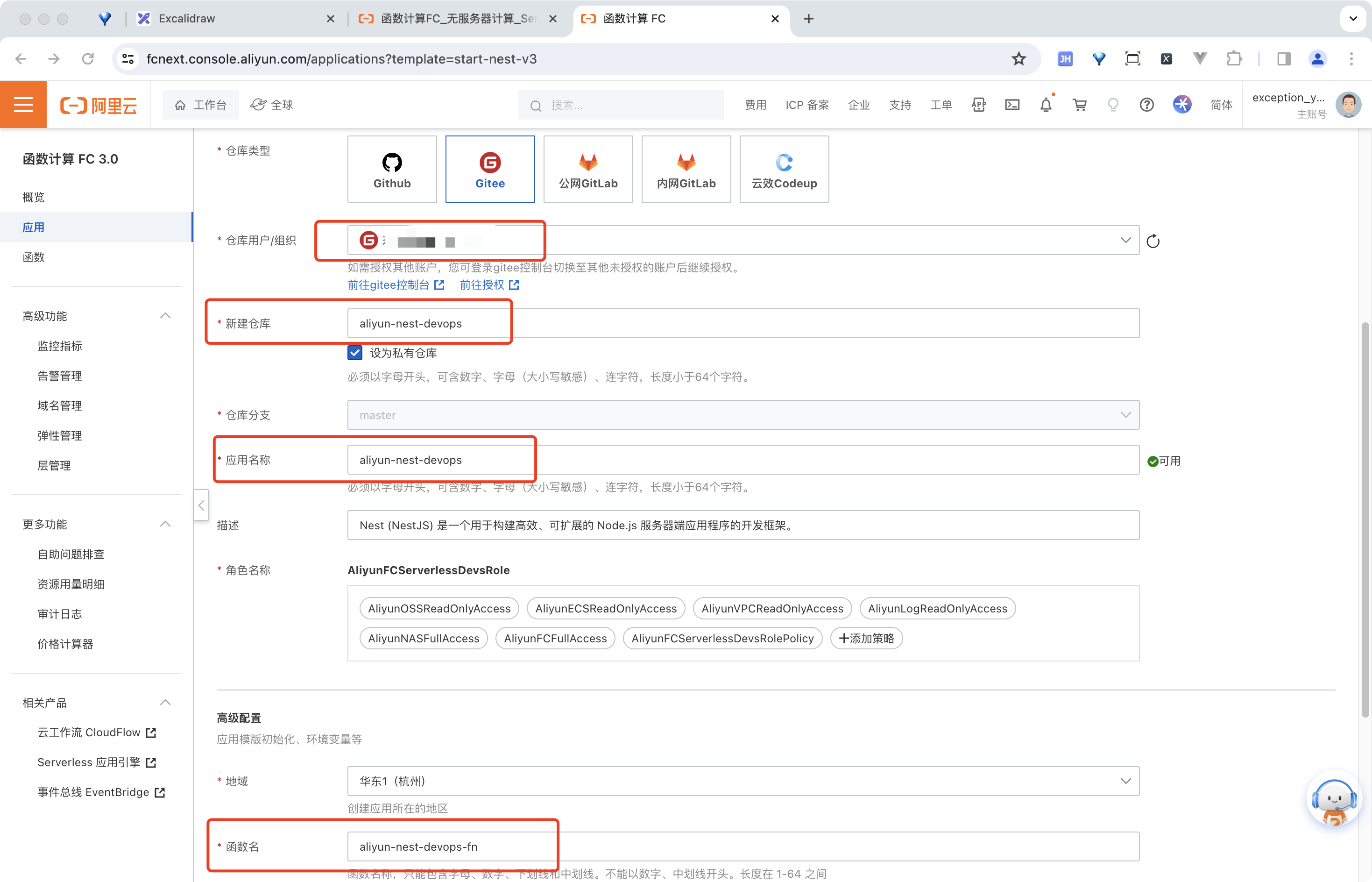1372x882 pixels.
Task: Launch Cloud Shell terminal icon
Action: pos(1012,105)
